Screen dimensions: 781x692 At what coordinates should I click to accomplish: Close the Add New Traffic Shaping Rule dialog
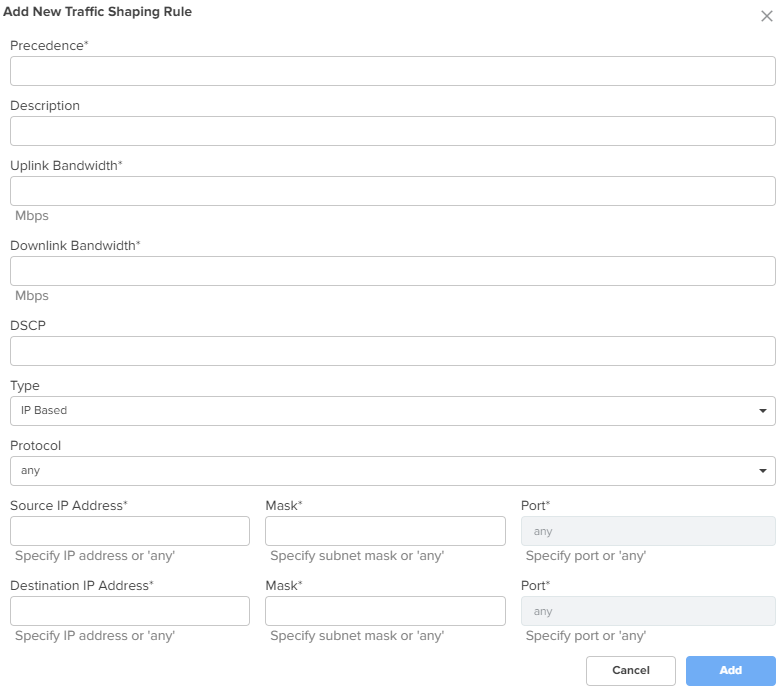click(x=767, y=16)
